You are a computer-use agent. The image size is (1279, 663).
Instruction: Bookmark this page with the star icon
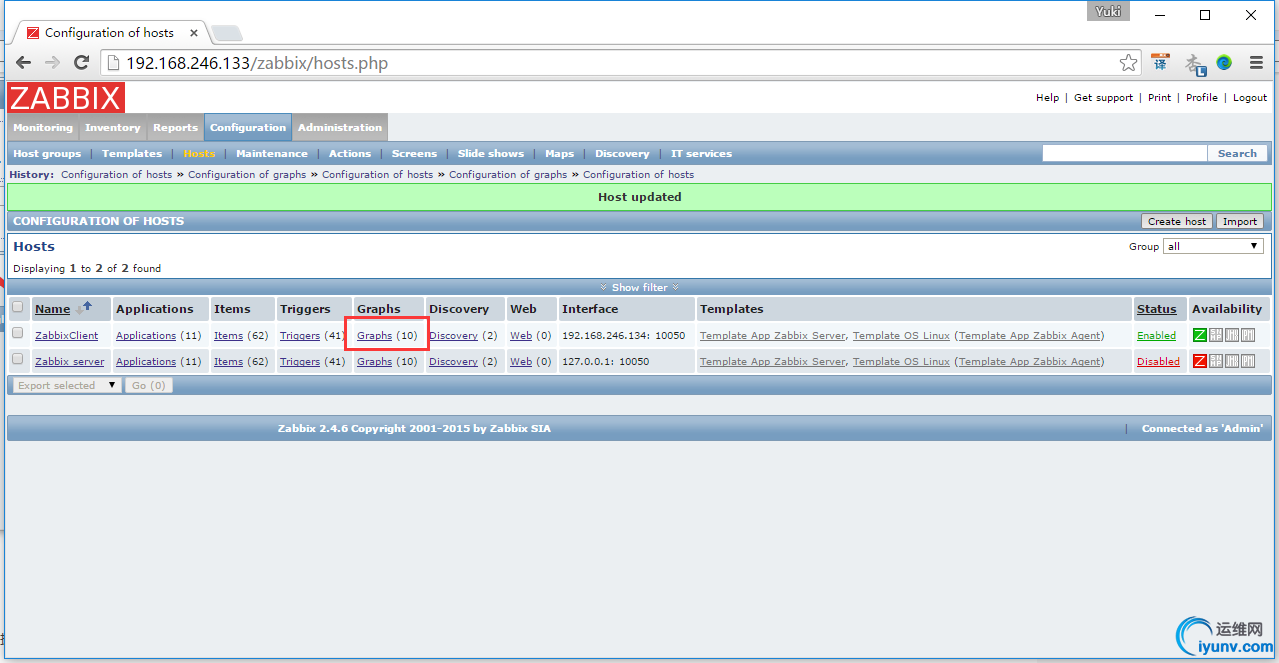click(x=1128, y=63)
